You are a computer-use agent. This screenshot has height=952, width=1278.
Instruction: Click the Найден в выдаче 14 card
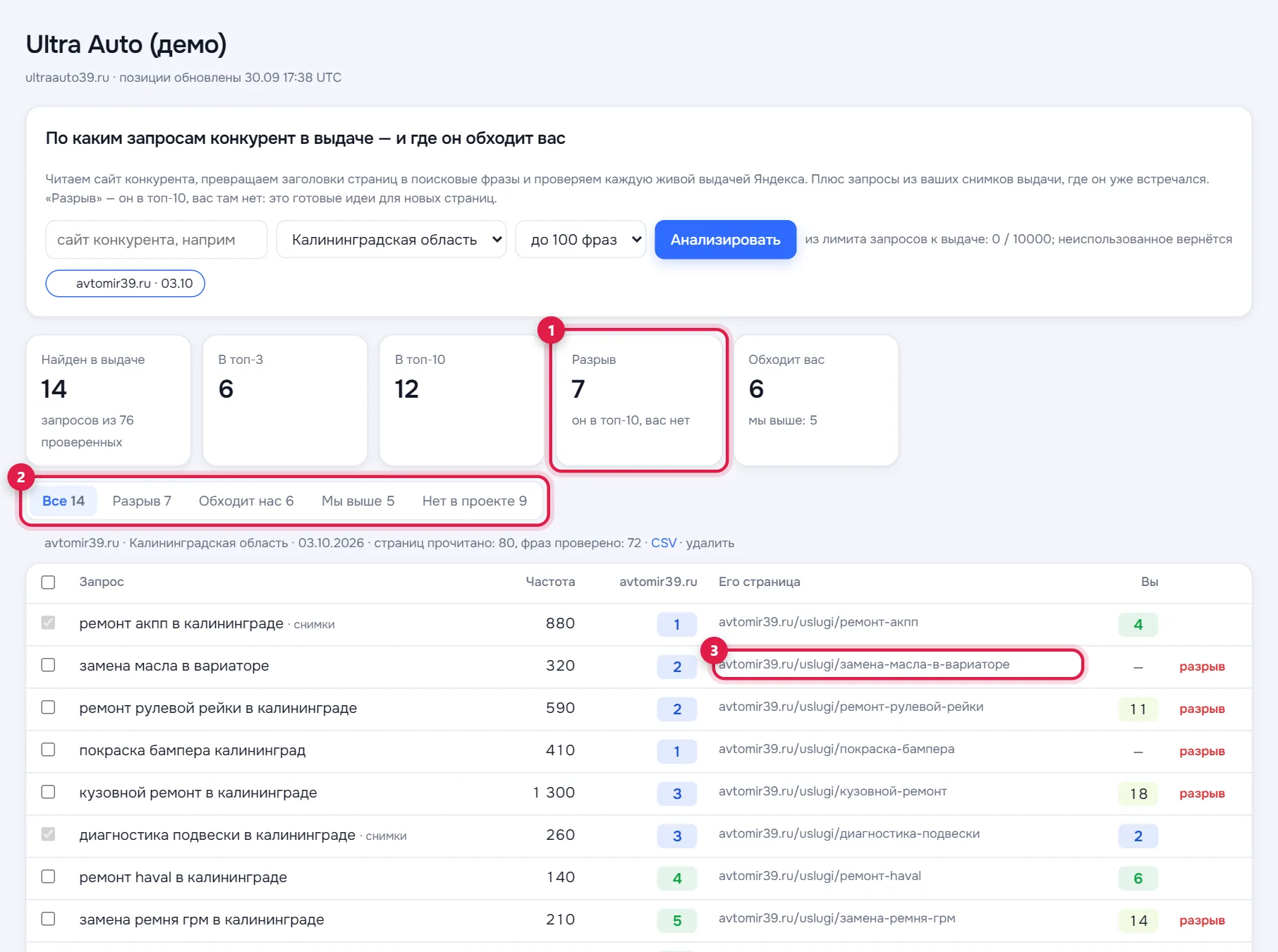click(109, 400)
